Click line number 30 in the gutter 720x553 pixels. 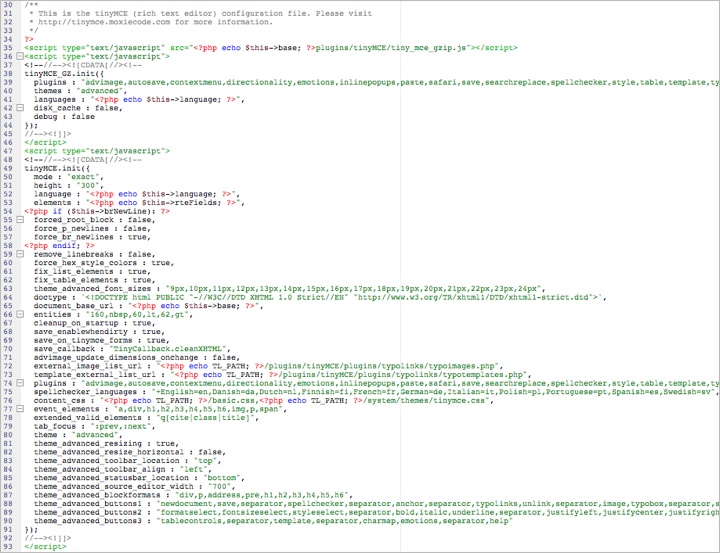pos(8,5)
